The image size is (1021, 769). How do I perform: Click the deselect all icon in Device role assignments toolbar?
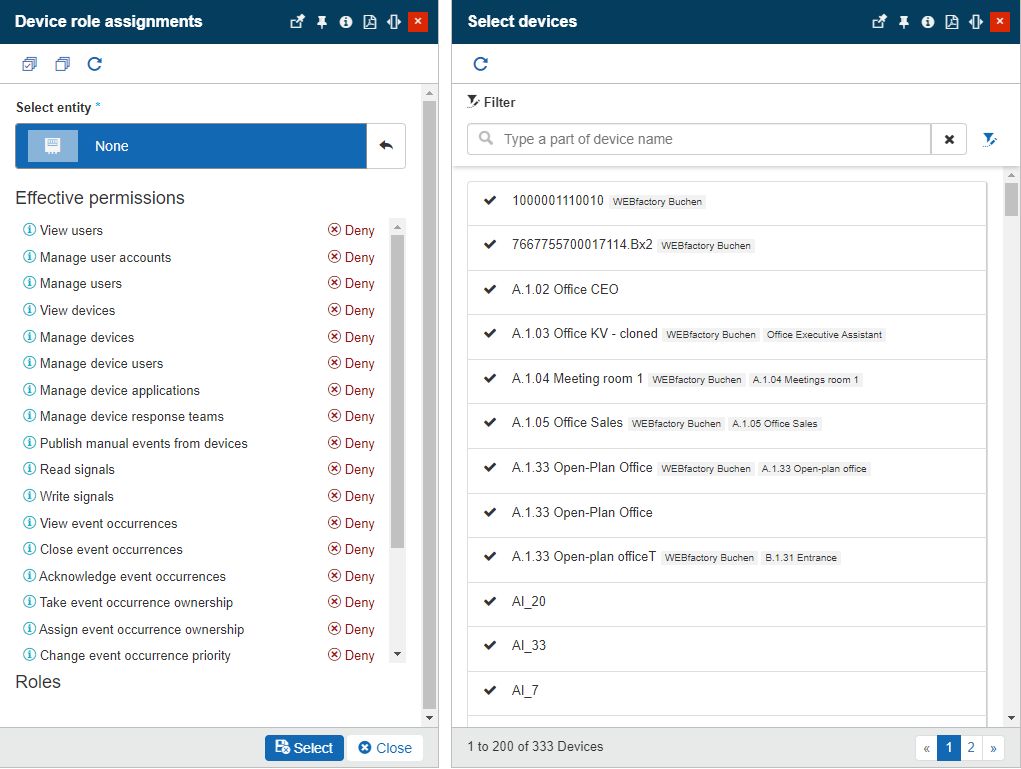62,64
